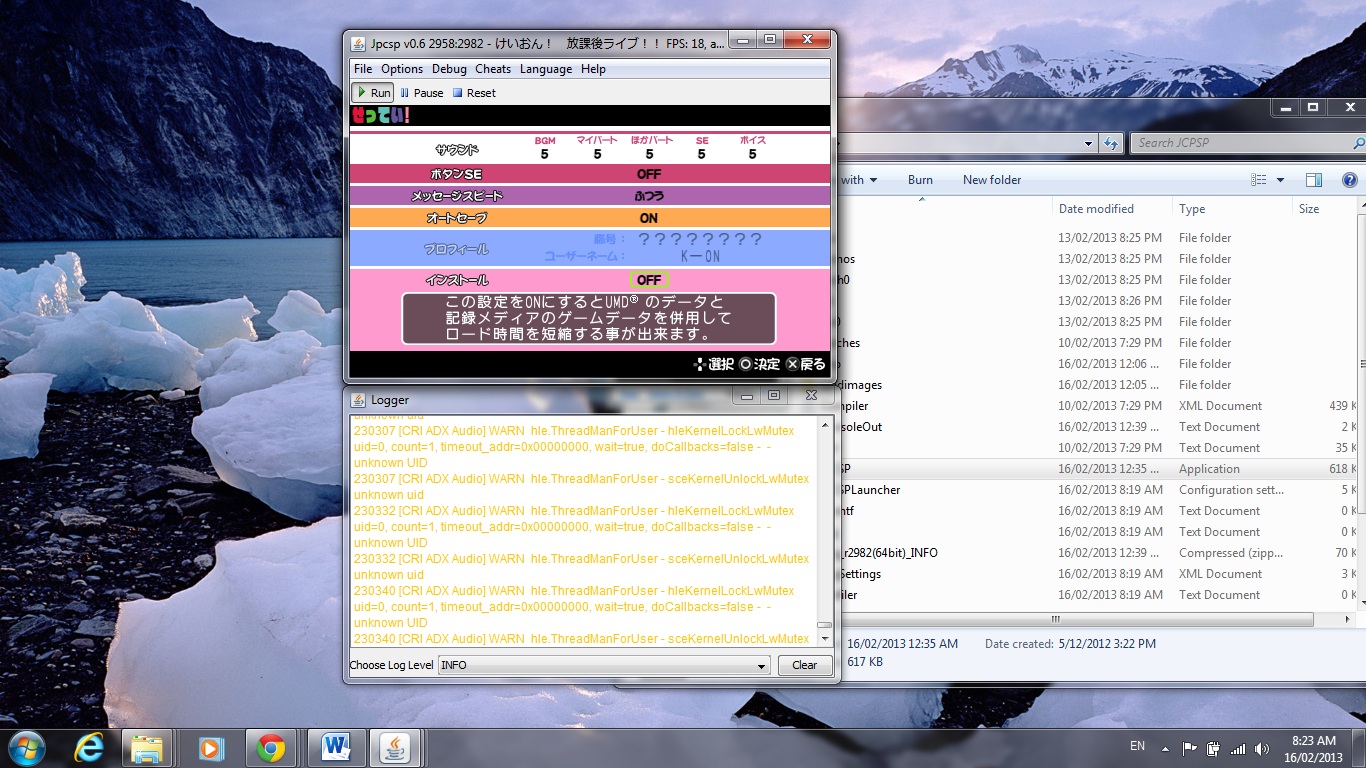The height and width of the screenshot is (768, 1366).
Task: Click the button SE OFF value
Action: tap(649, 174)
